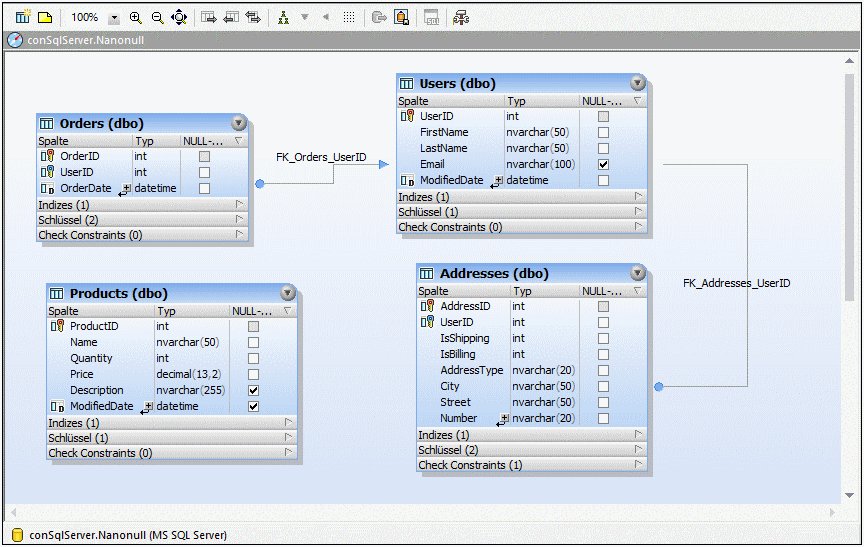Click the primary key icon beside ProductID

pos(57,326)
